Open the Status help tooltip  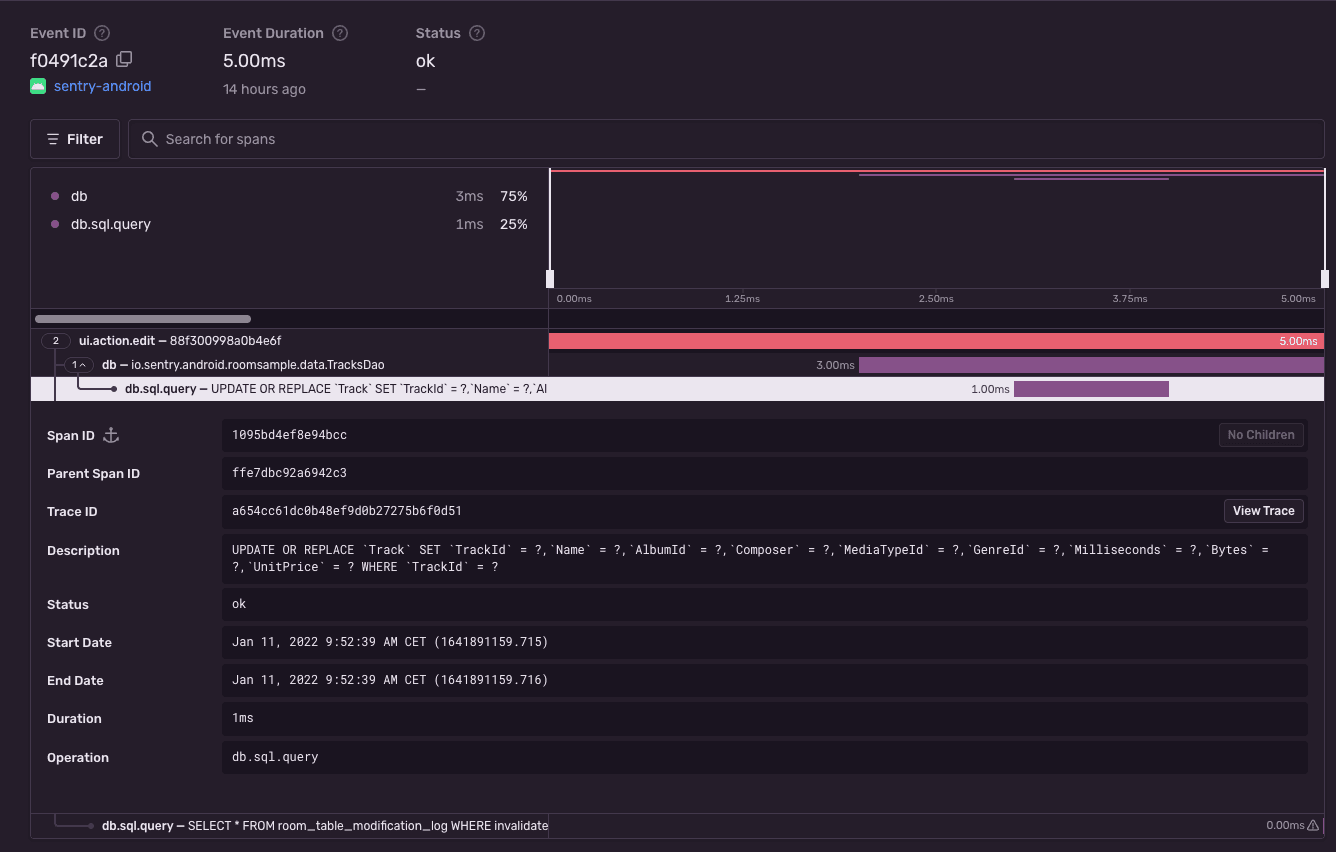point(477,32)
